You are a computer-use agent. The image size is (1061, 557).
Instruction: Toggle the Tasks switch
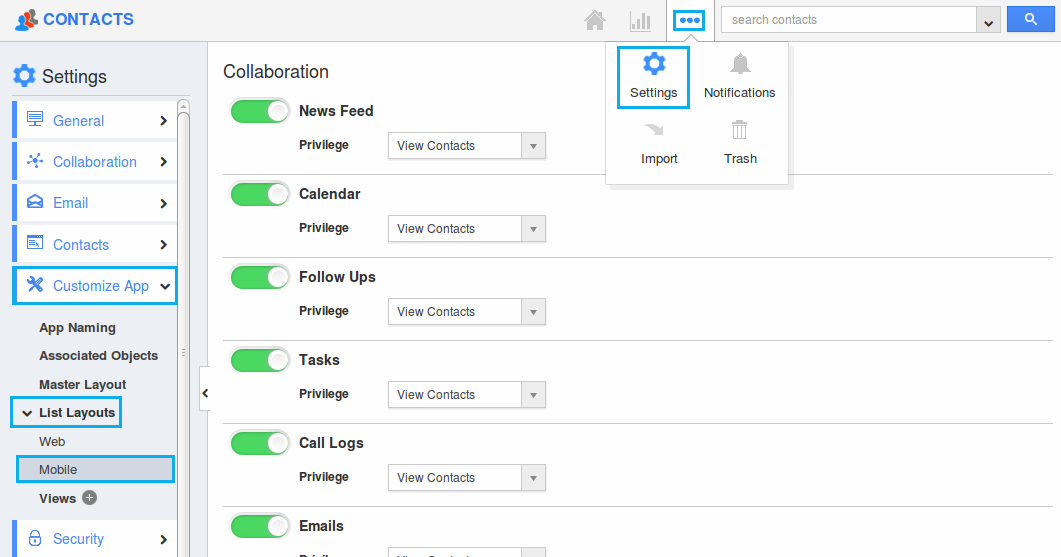click(x=260, y=361)
